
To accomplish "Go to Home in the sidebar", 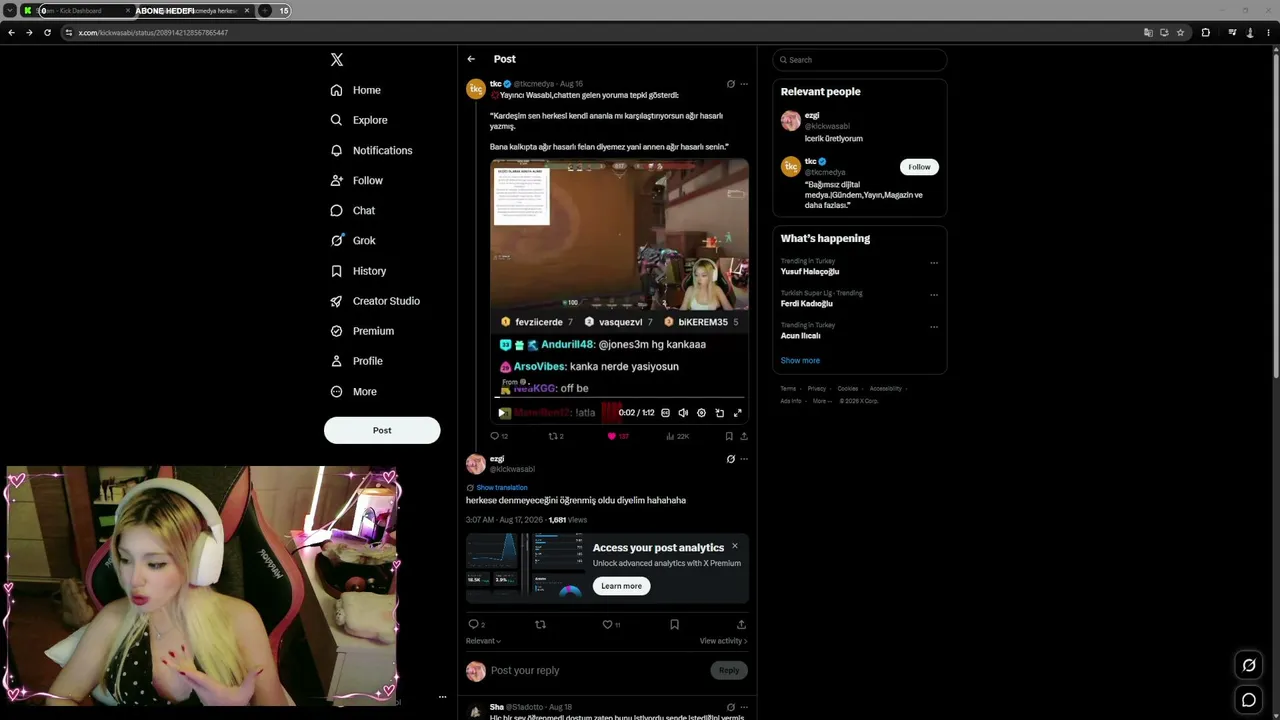I will click(356, 90).
